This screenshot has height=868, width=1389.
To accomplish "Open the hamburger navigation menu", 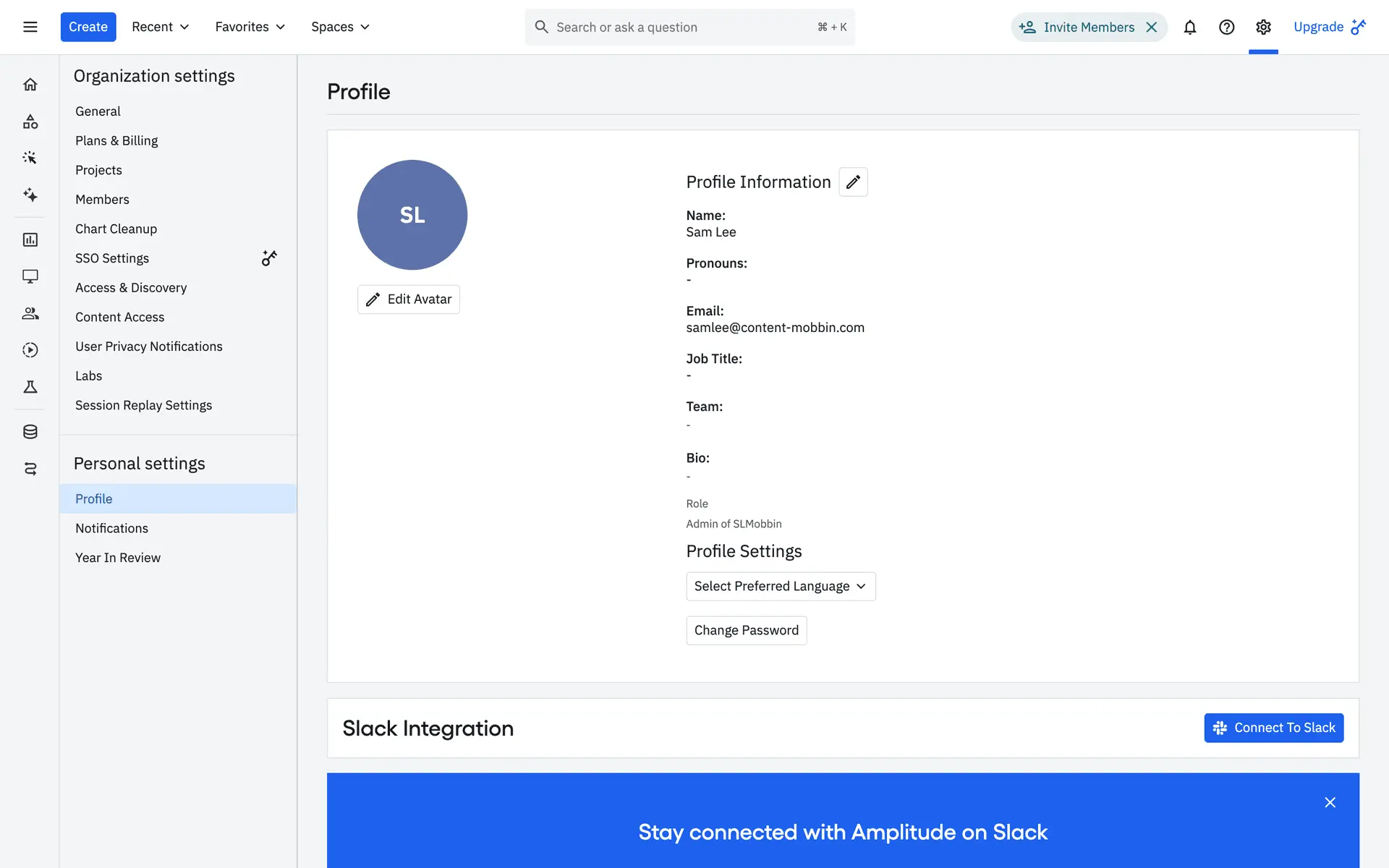I will pos(30,27).
